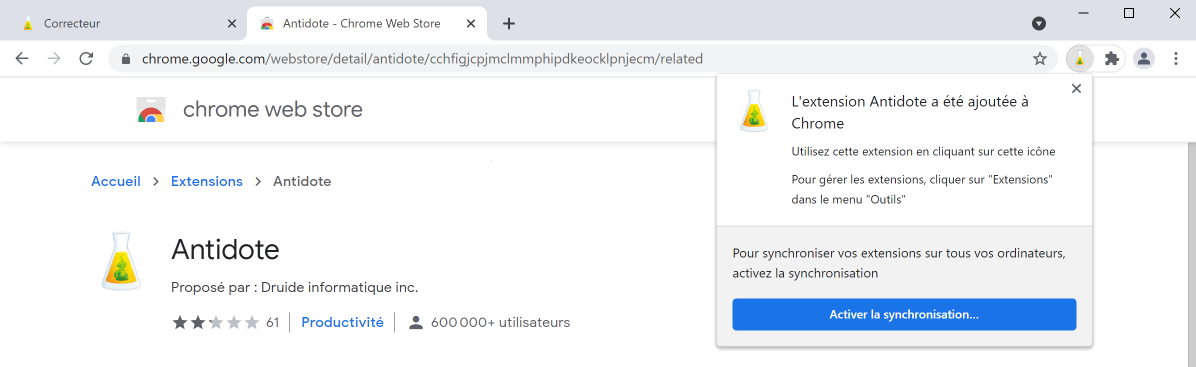
Task: Click the star rating for Antidote
Action: point(216,323)
